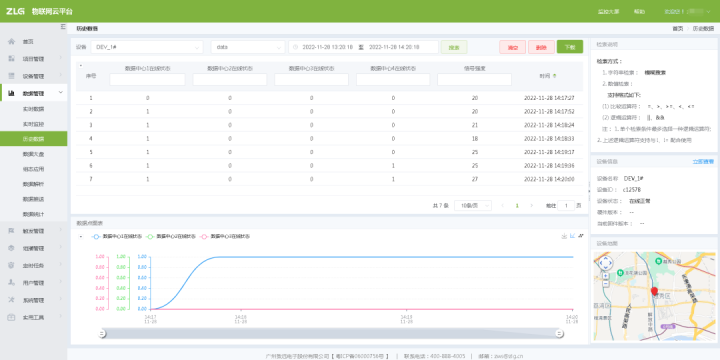Viewport: 720px width, 360px height.
Task: Click the map pan direction control
Action: [x=606, y=263]
